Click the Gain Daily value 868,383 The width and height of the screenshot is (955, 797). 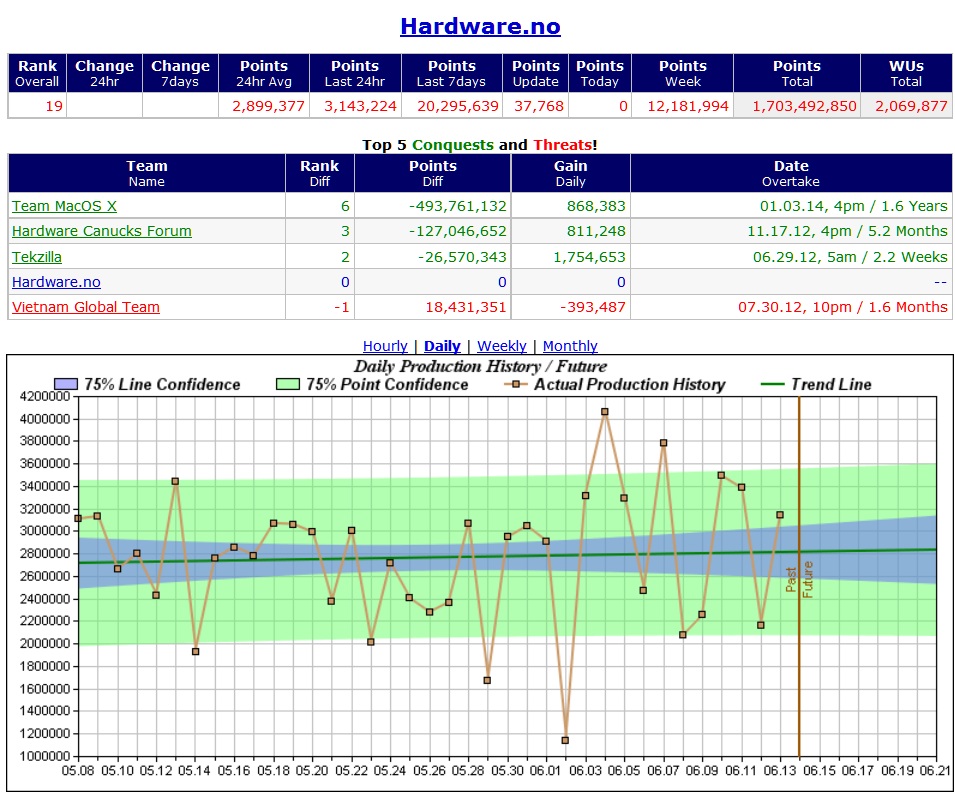596,206
